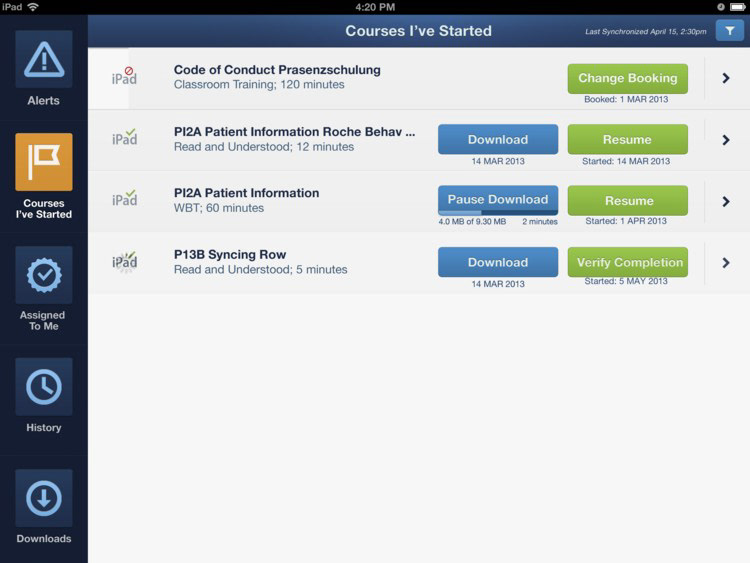This screenshot has height=563, width=750.
Task: Open the Alerts warning triangle icon
Action: (44, 59)
